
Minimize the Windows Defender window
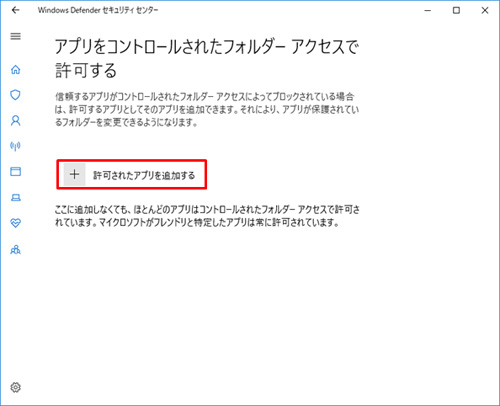428,10
